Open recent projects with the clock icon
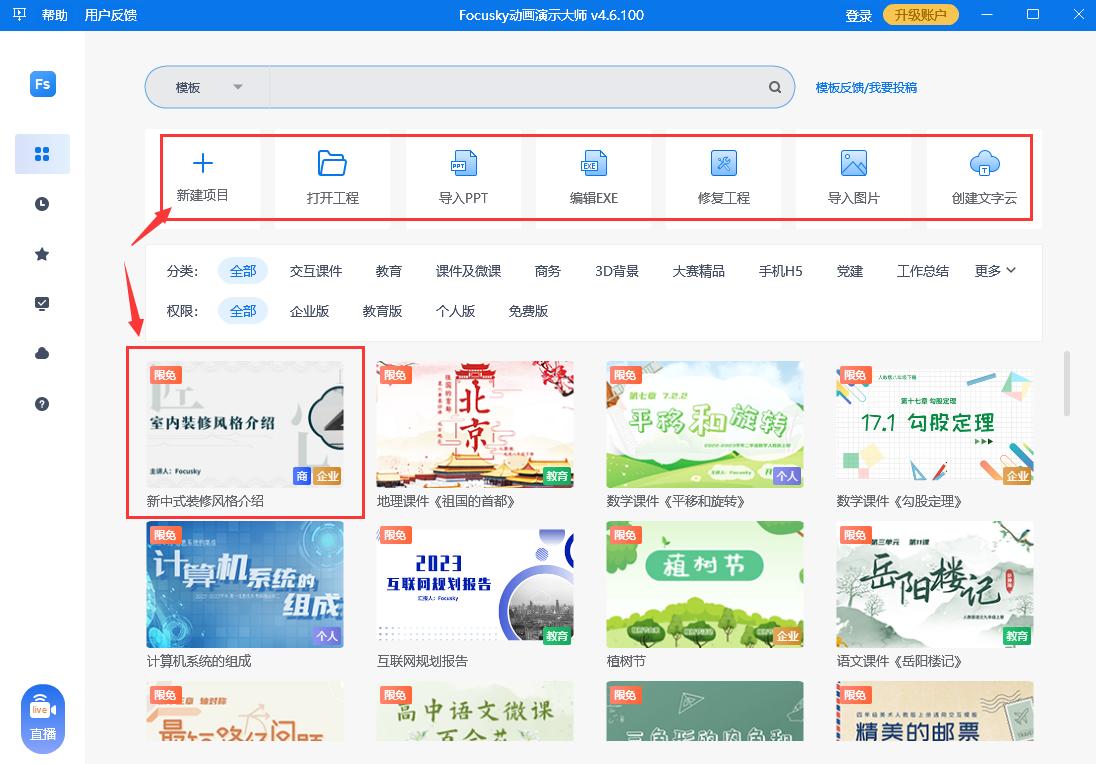 [x=41, y=204]
